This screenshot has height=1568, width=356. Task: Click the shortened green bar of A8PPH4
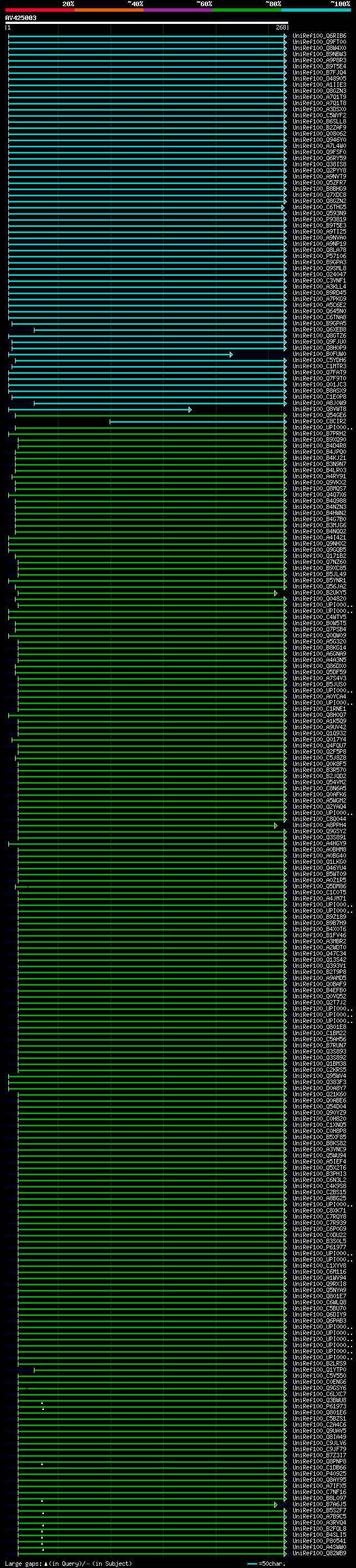pos(147,826)
